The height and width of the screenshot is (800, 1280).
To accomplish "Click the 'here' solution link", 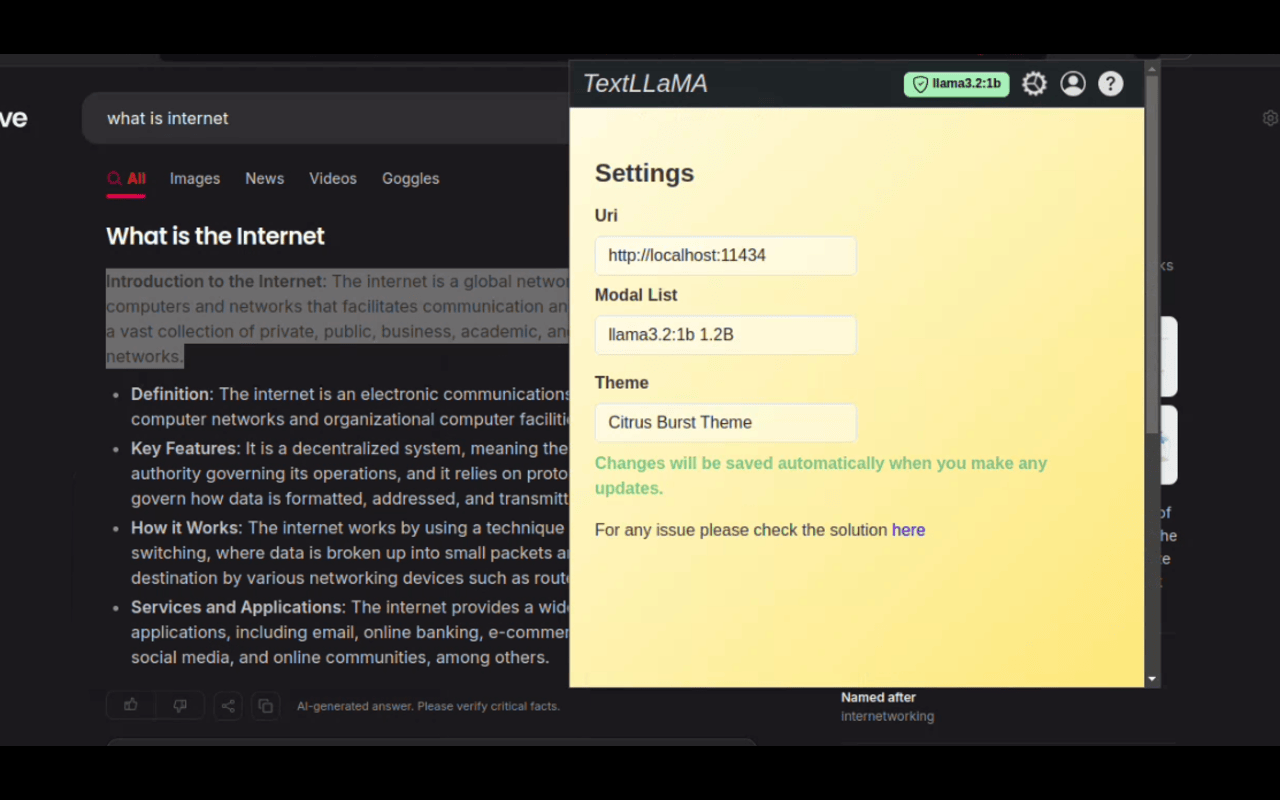I will click(x=908, y=530).
